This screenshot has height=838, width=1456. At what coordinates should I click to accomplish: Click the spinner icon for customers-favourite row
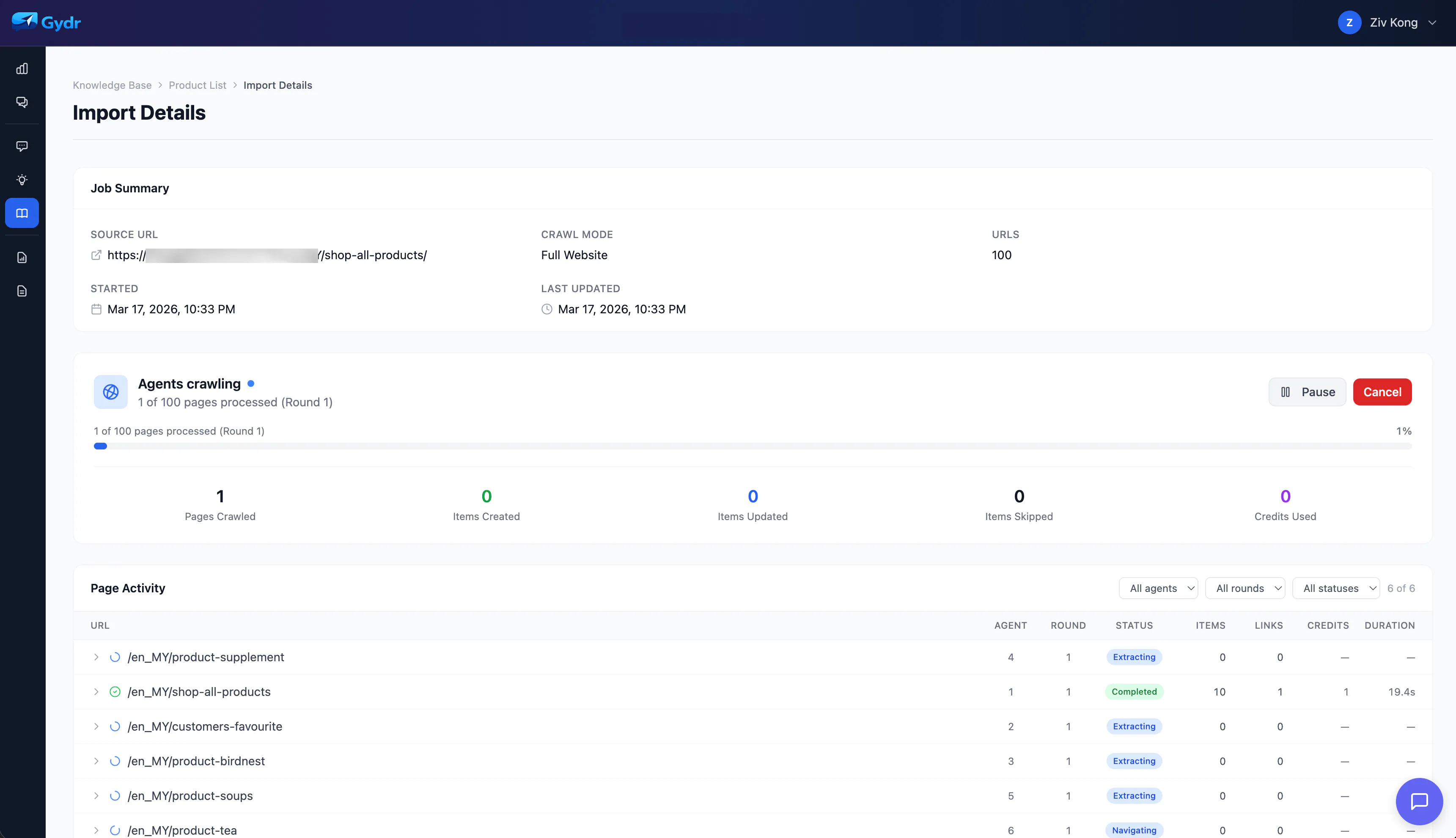pyautogui.click(x=115, y=726)
